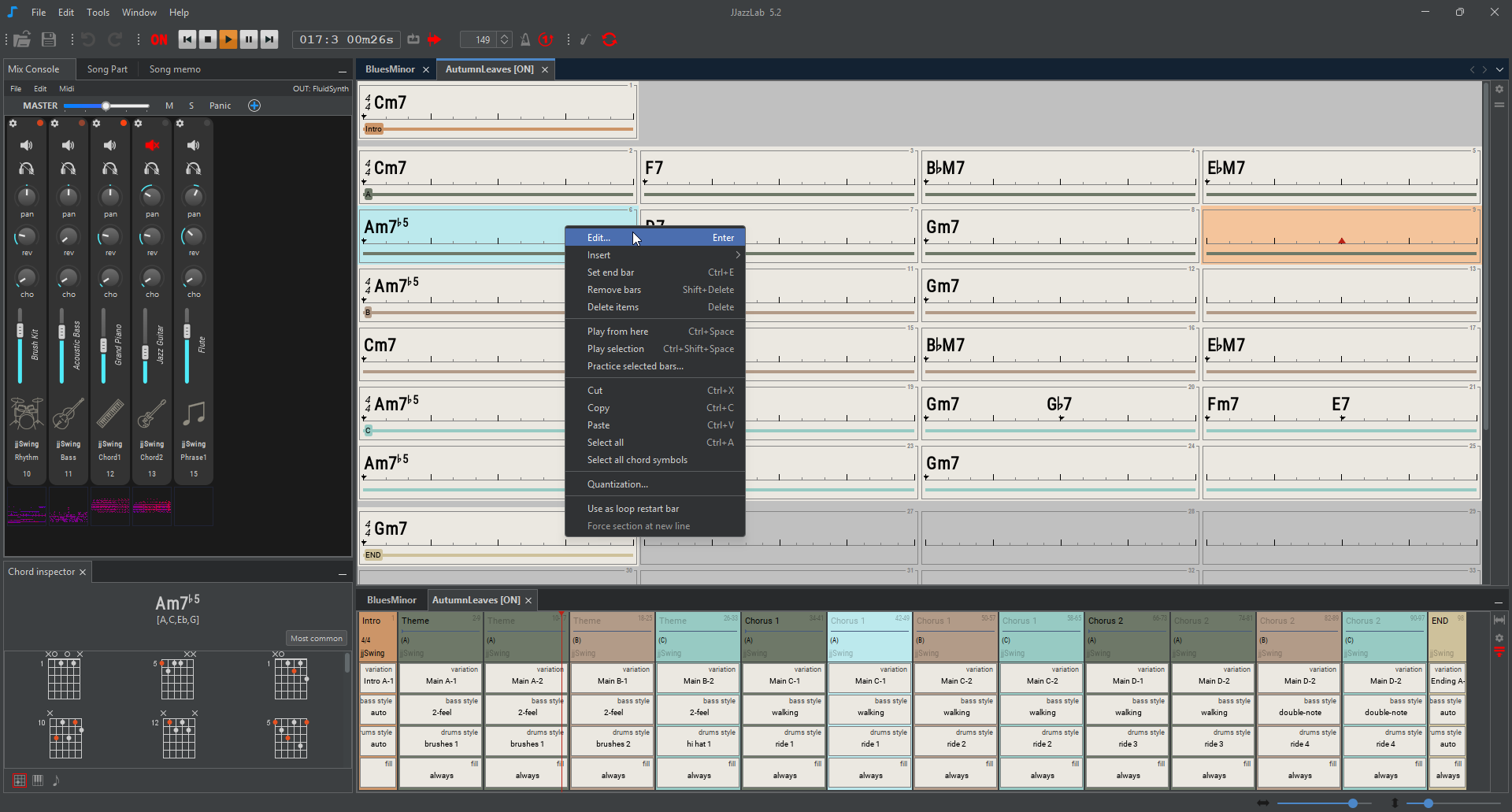Click the Acoustic Bass instrument icon
1512x812 pixels.
coord(69,413)
